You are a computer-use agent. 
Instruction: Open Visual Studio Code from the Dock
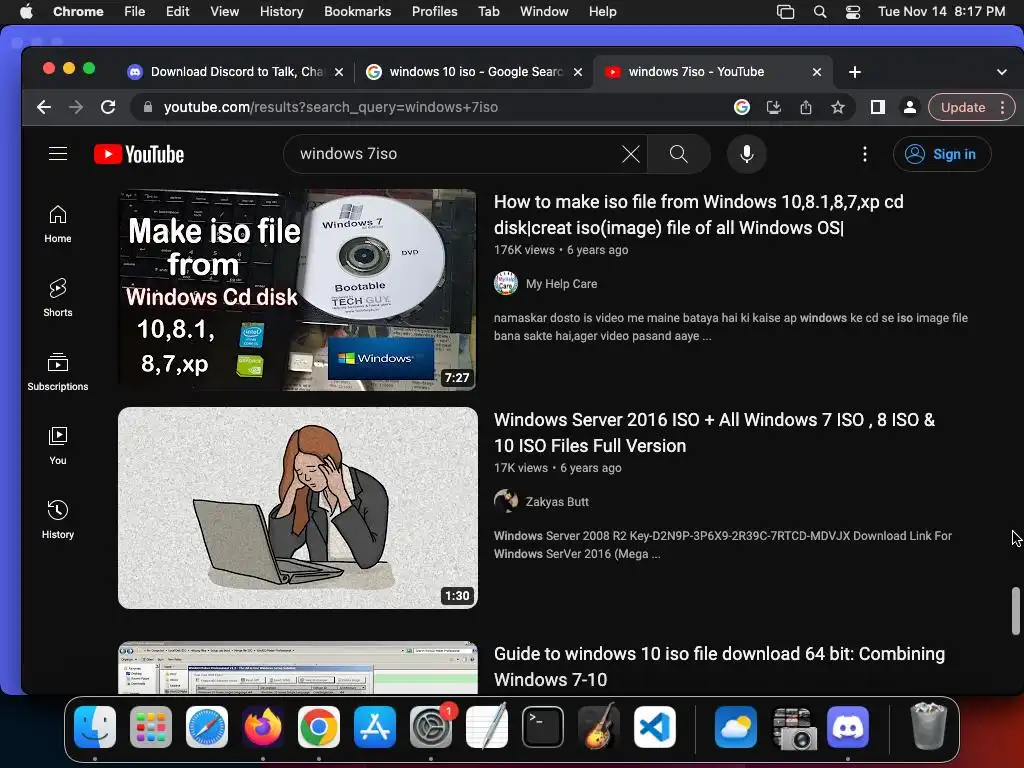654,727
